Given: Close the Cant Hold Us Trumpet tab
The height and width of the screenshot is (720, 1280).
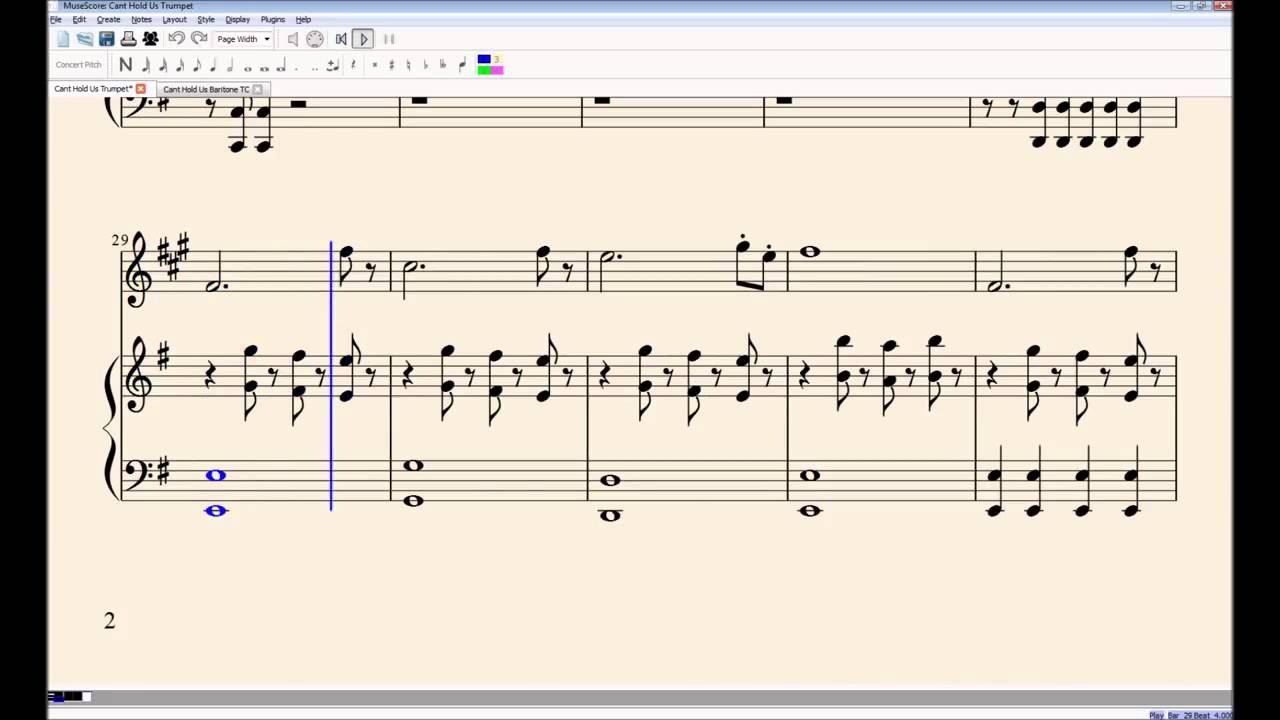Looking at the screenshot, I should [x=140, y=89].
